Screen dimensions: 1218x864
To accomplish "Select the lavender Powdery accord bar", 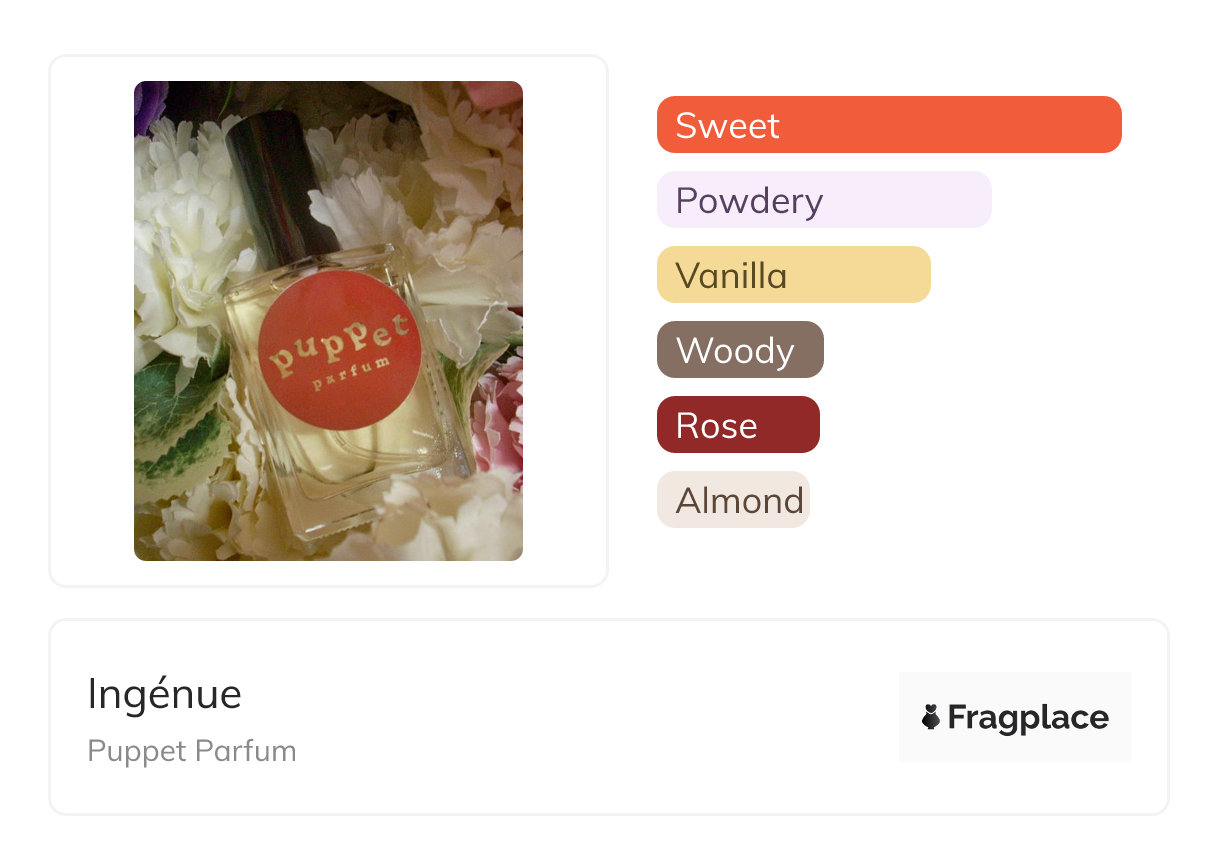I will (824, 200).
